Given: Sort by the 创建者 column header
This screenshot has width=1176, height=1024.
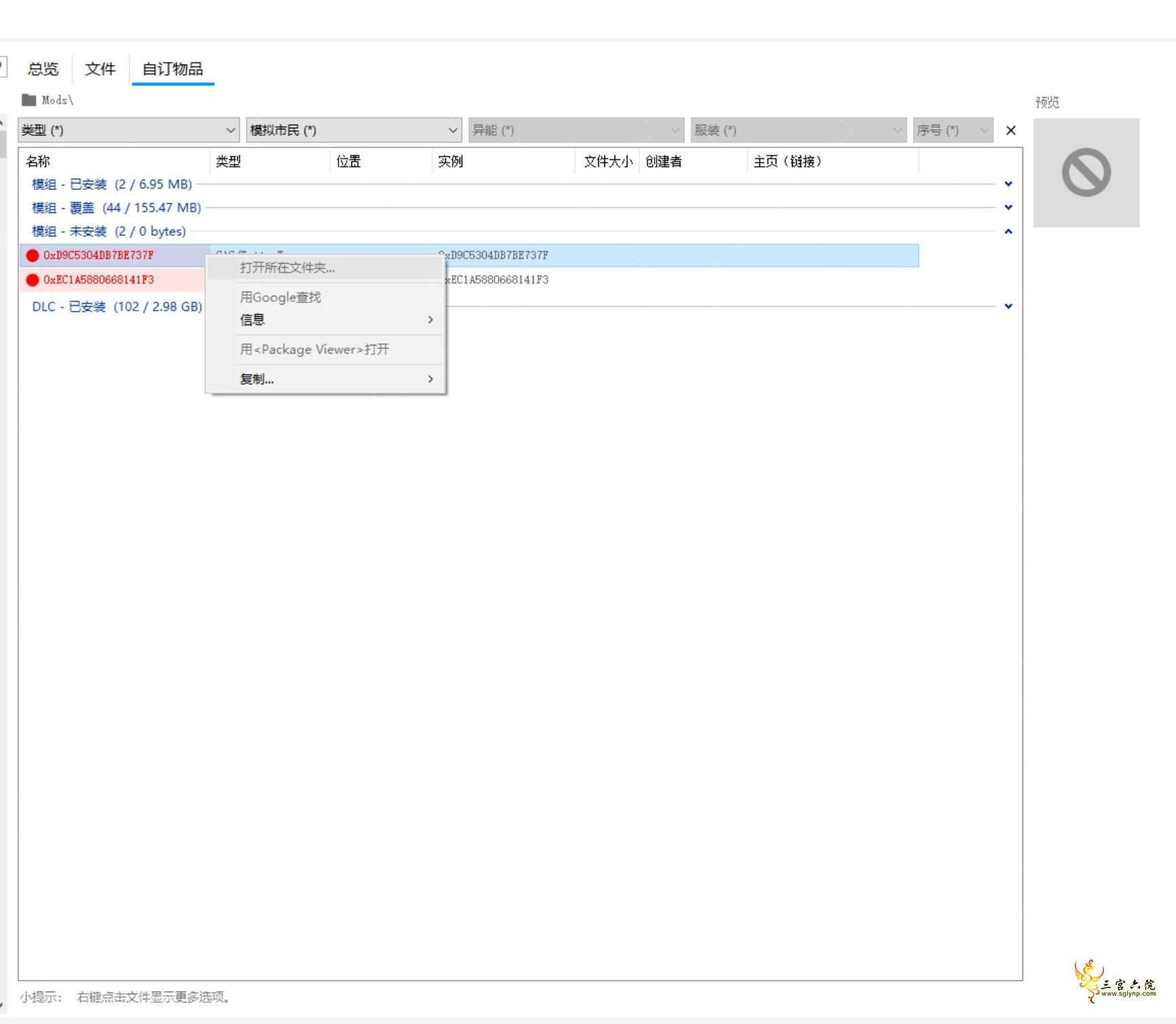Looking at the screenshot, I should pyautogui.click(x=693, y=161).
